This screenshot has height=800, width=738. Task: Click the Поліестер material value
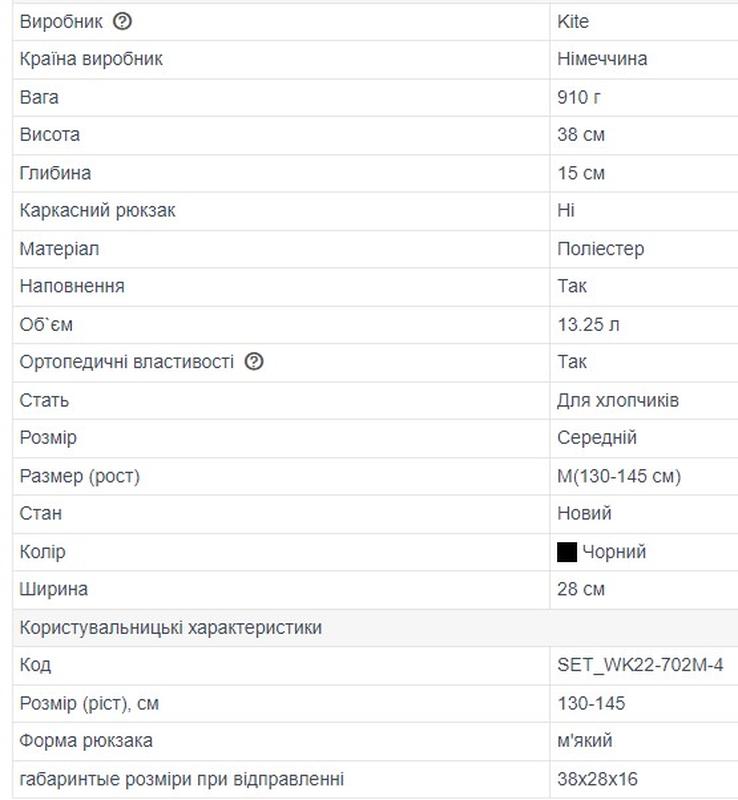(600, 249)
